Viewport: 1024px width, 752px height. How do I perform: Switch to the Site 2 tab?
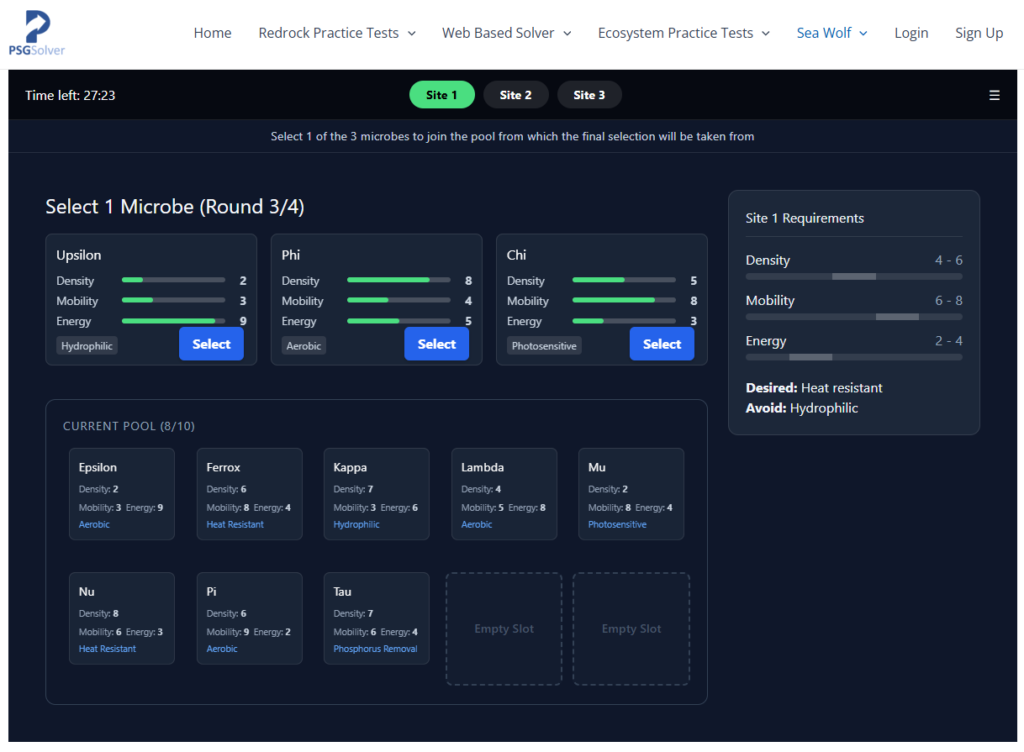[516, 95]
